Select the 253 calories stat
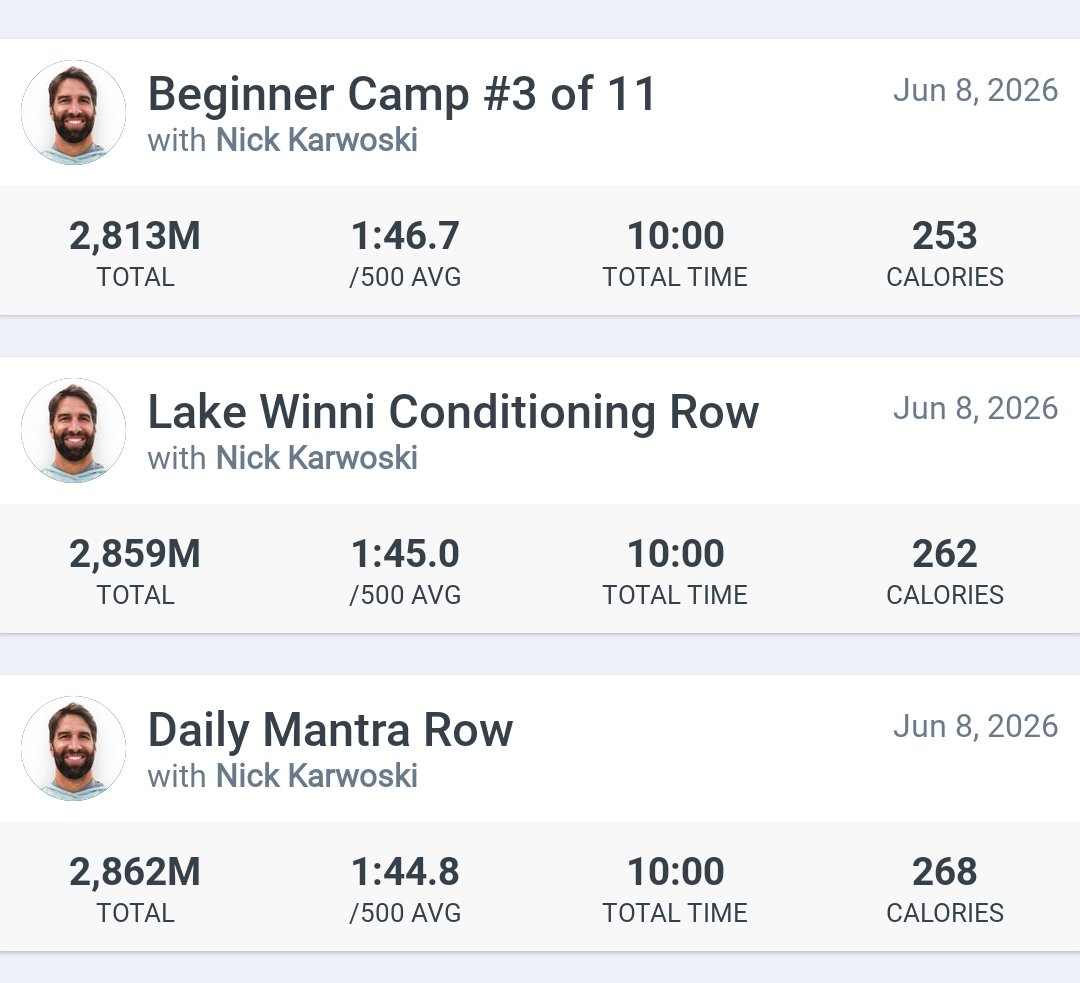 [945, 252]
